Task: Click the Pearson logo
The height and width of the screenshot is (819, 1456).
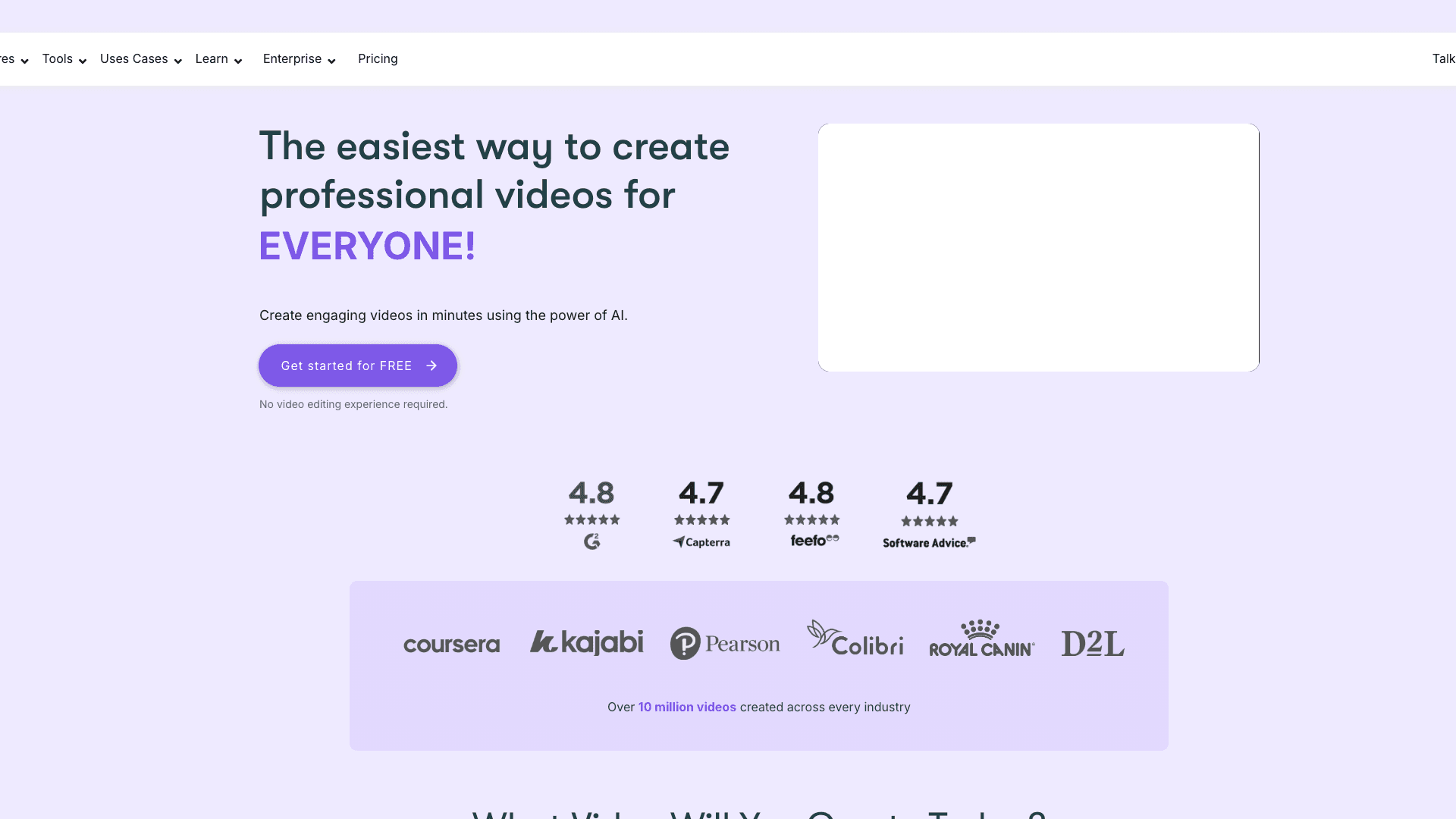Action: click(x=725, y=644)
